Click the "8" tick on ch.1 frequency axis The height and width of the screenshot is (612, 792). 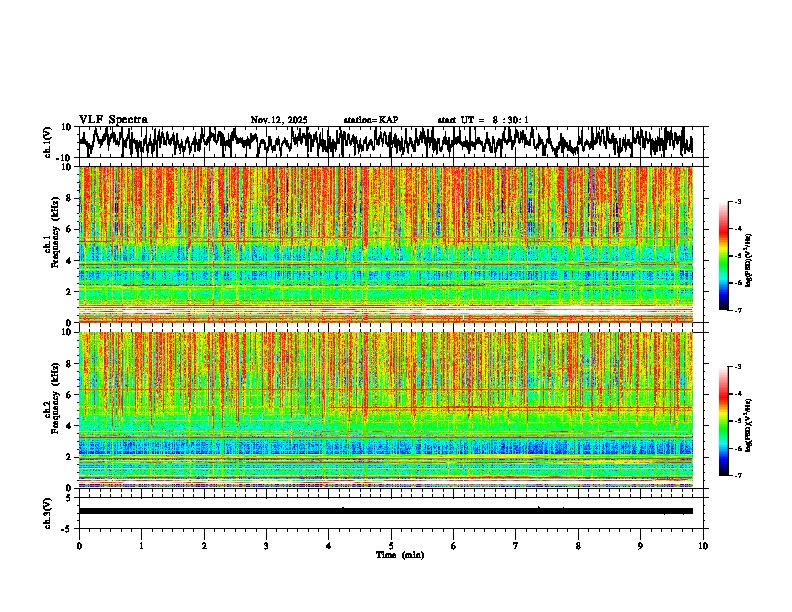tap(71, 198)
